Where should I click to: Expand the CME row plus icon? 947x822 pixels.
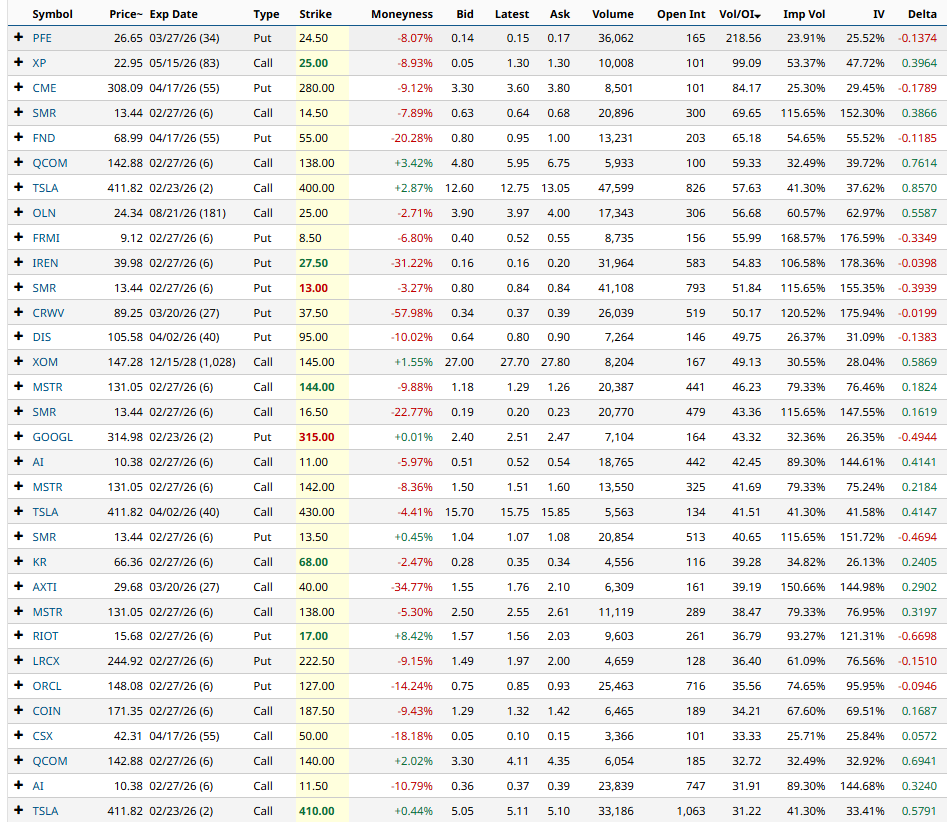19,88
